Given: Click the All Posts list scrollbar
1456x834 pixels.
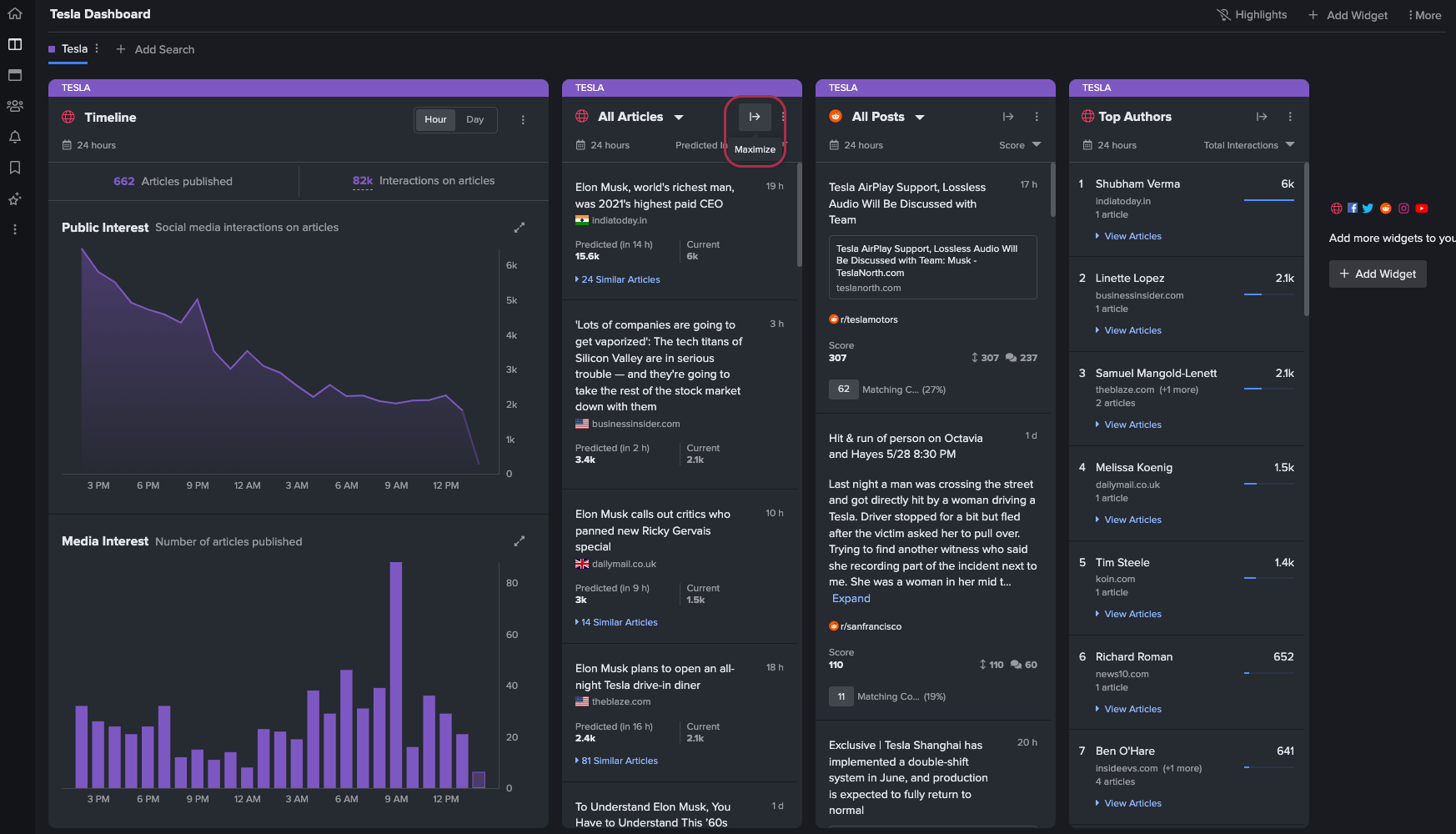Looking at the screenshot, I should tap(1053, 190).
